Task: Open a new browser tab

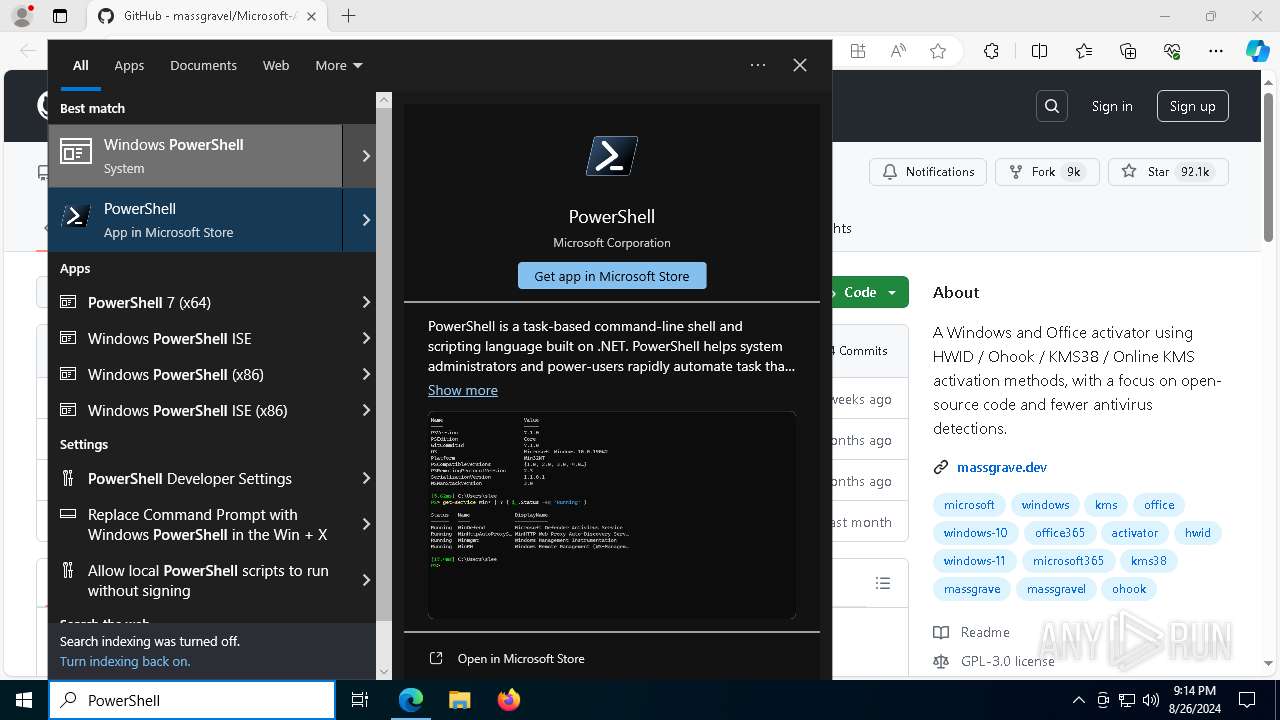Action: 348,16
